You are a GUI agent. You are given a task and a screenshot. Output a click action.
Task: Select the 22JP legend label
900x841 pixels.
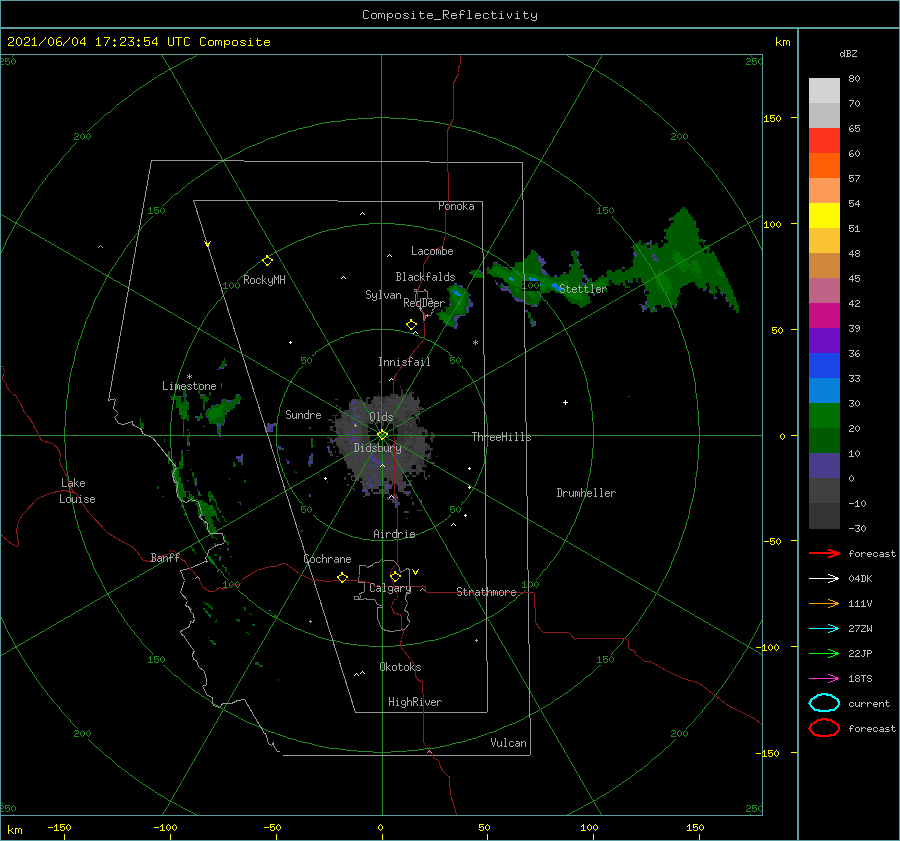coord(860,653)
